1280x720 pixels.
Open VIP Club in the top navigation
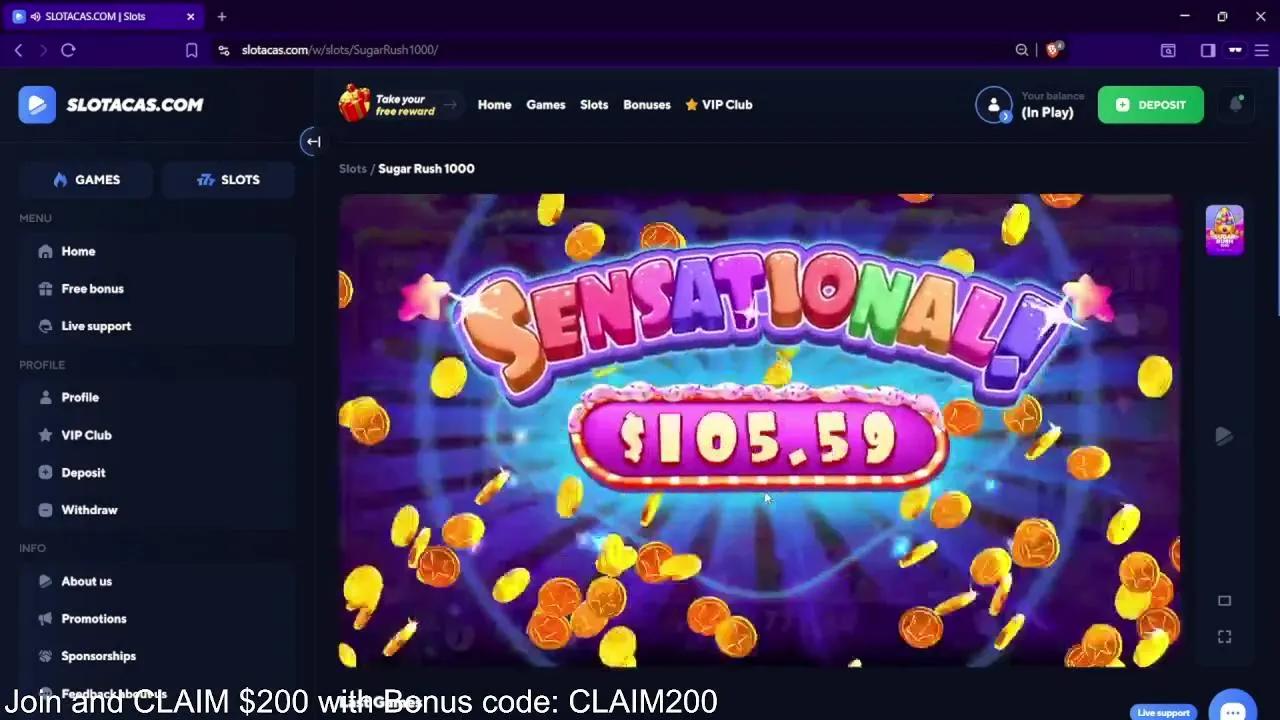[719, 105]
